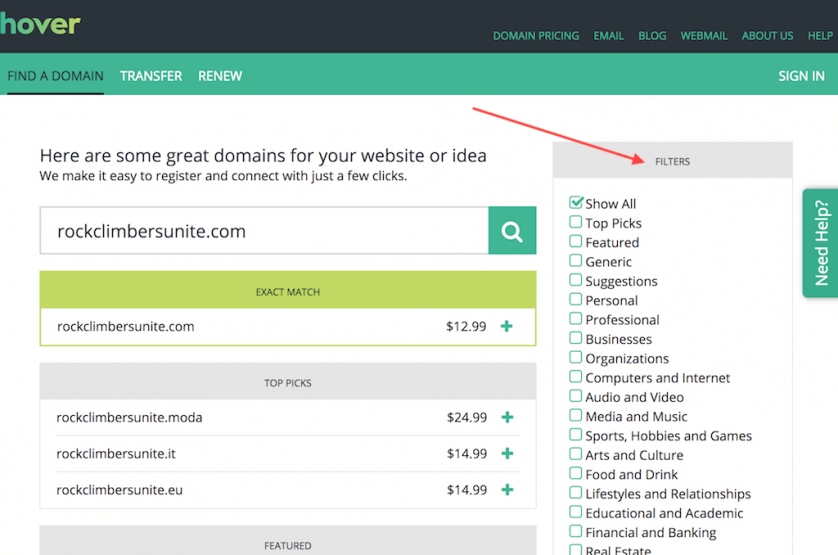Open the Blog link

point(652,36)
